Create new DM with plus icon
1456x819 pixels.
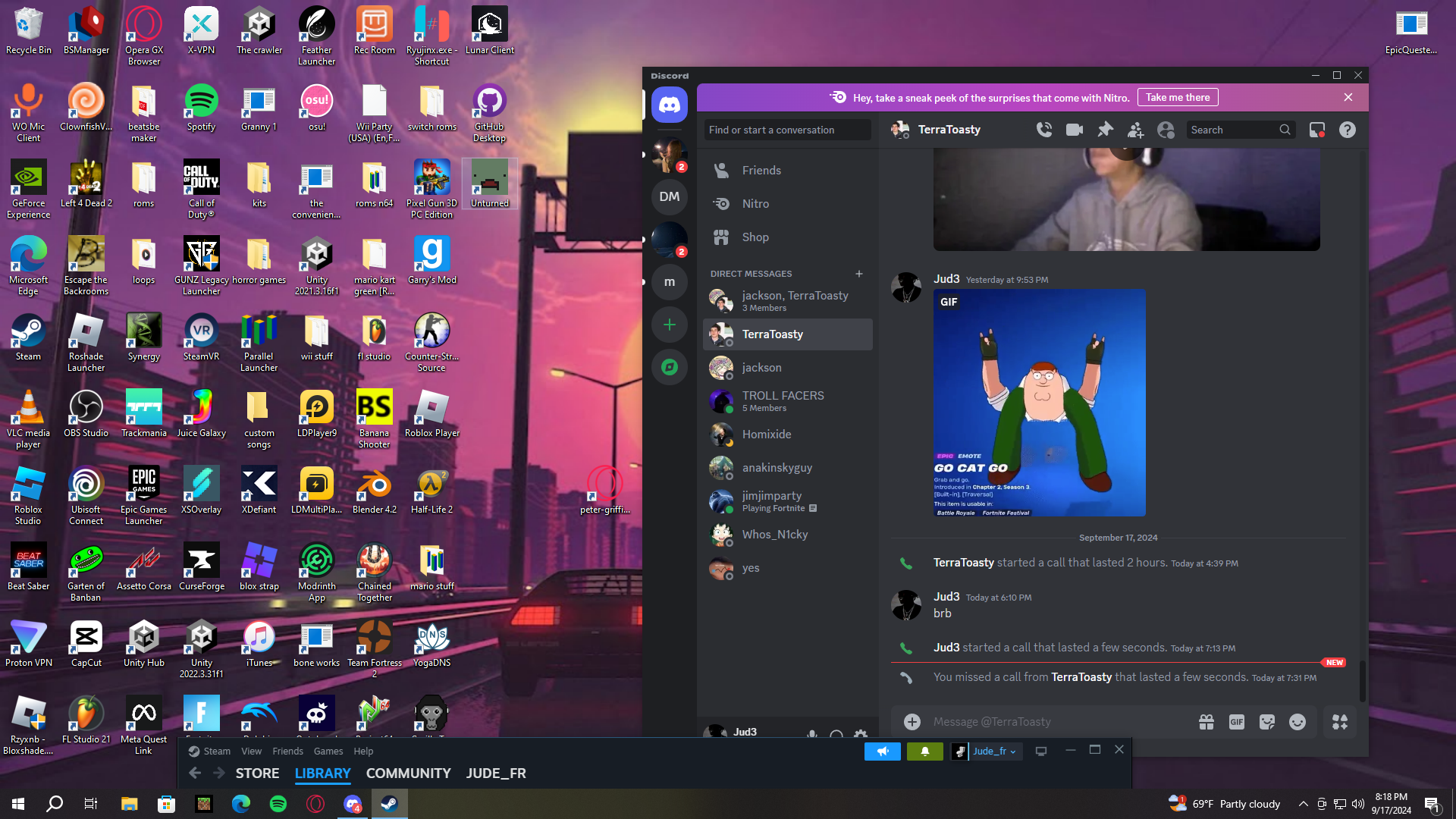[859, 274]
